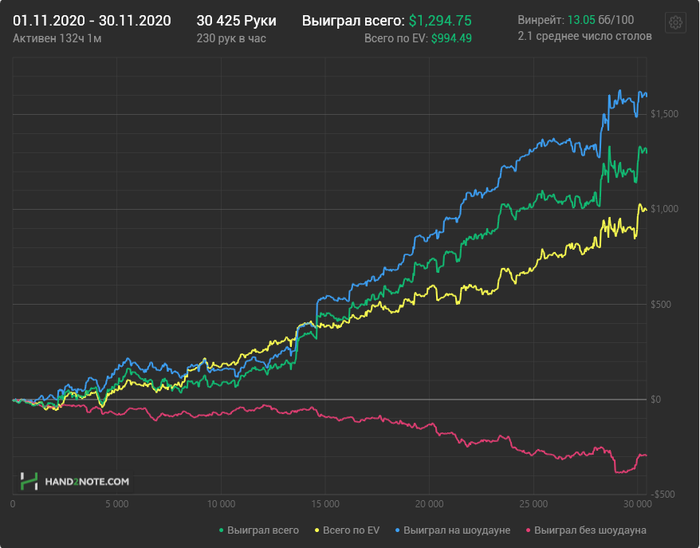Click the total winnings value $1,294.75

pos(440,21)
